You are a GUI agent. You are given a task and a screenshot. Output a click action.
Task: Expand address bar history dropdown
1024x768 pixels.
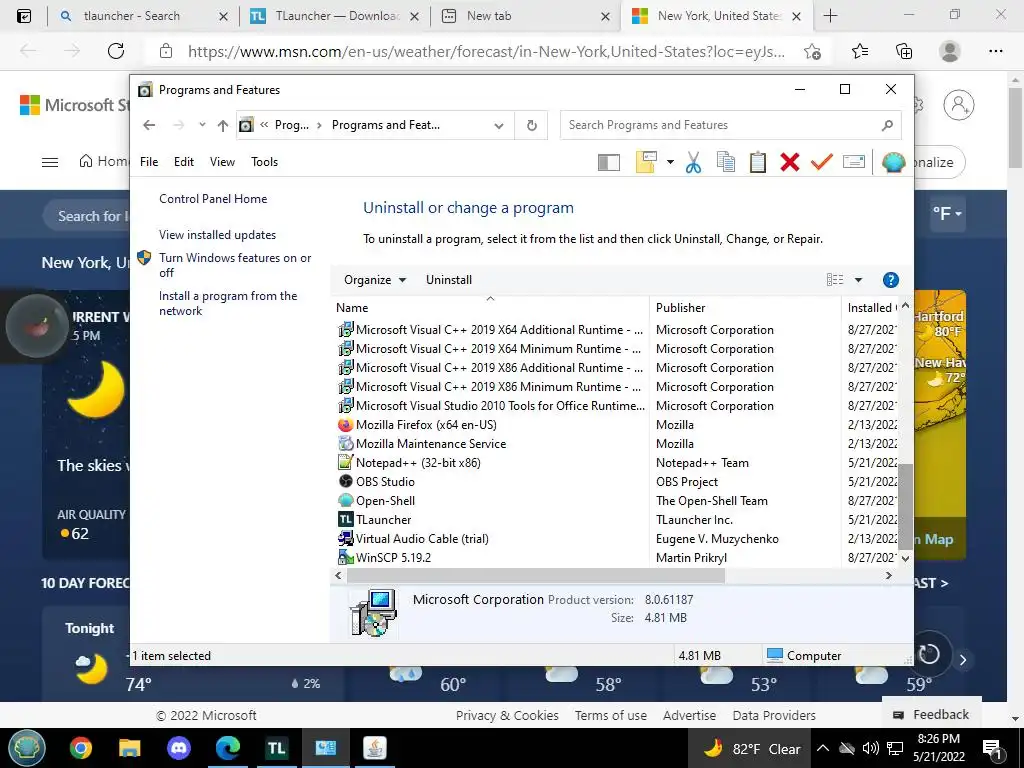(499, 125)
